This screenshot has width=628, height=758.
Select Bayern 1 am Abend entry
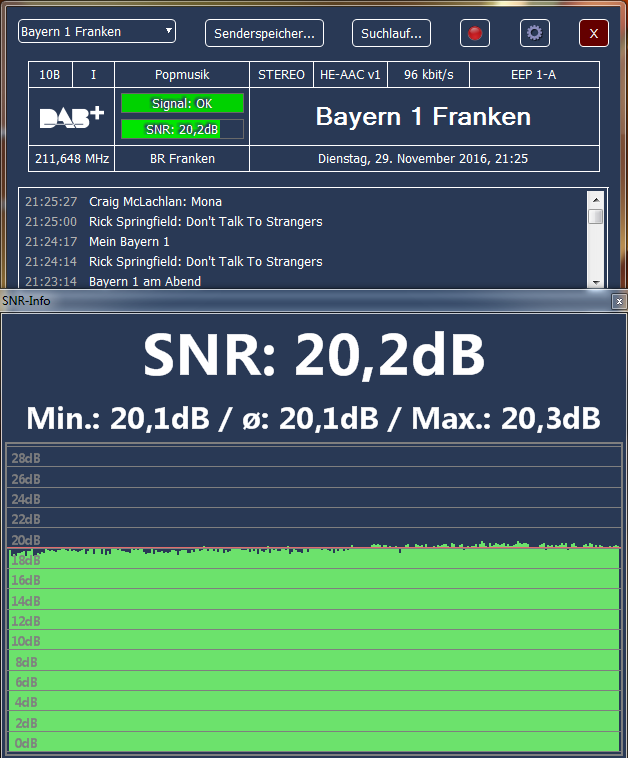click(x=145, y=282)
